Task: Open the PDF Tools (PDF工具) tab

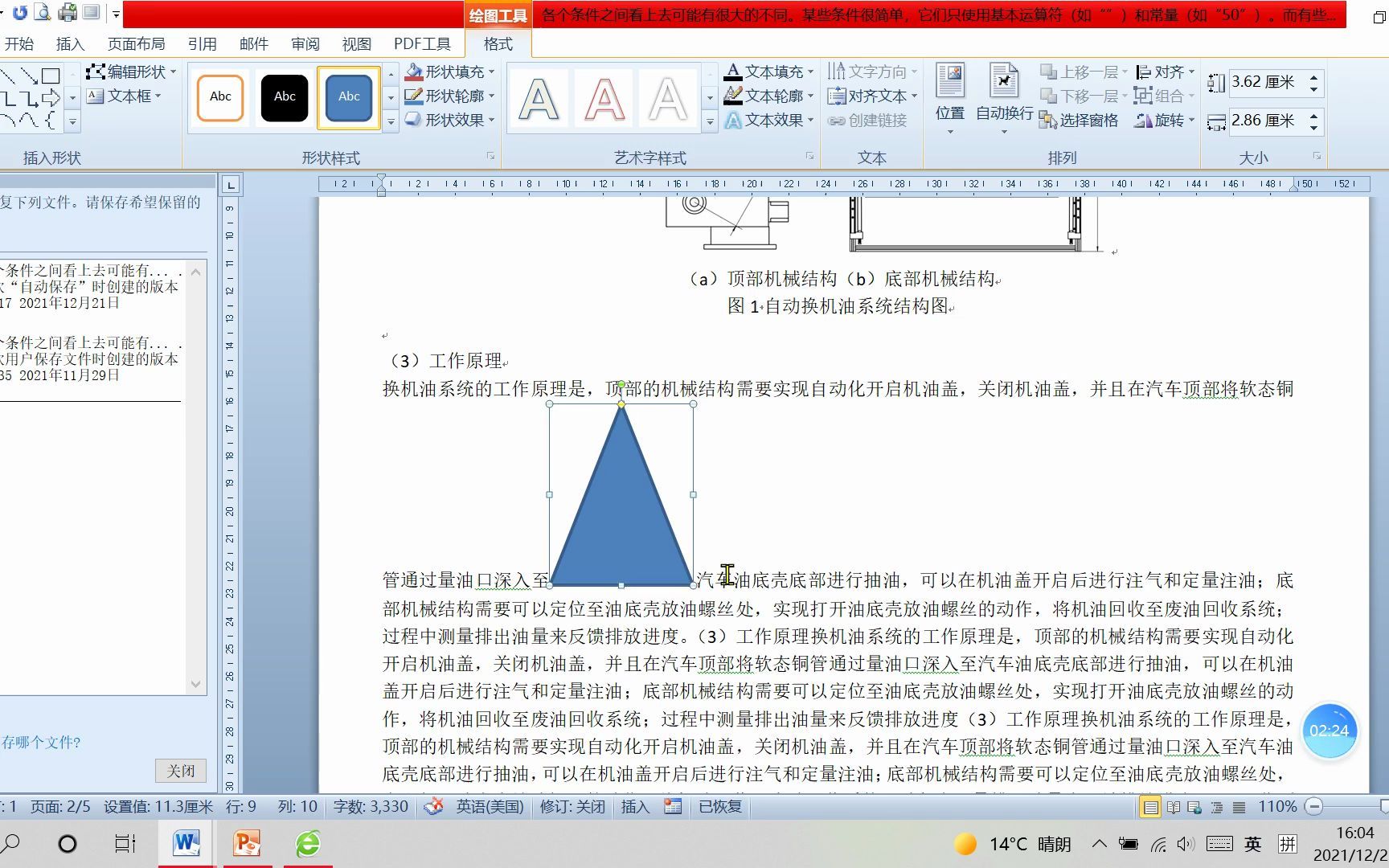Action: (422, 43)
